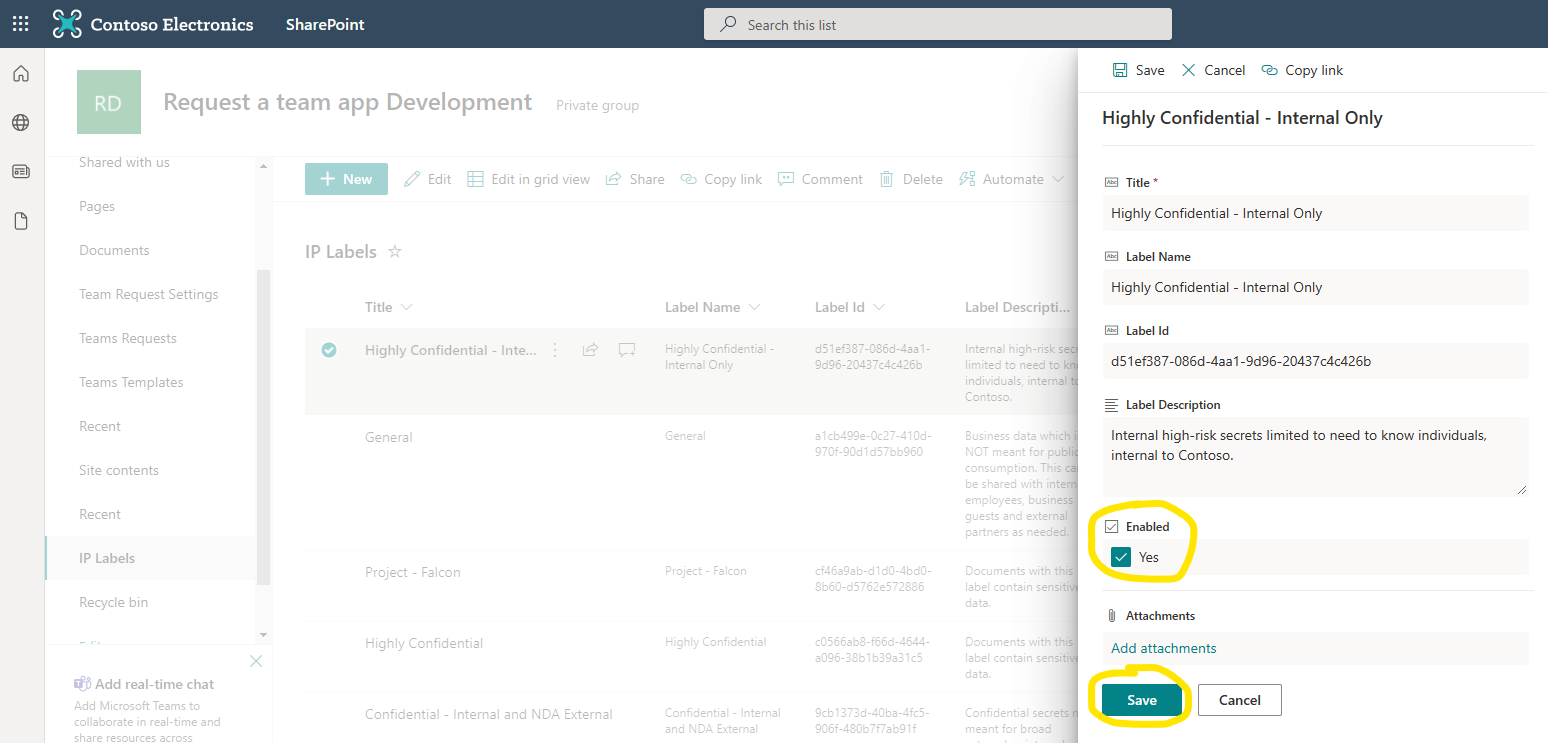
Task: Open the page file icon in left rail
Action: (21, 221)
